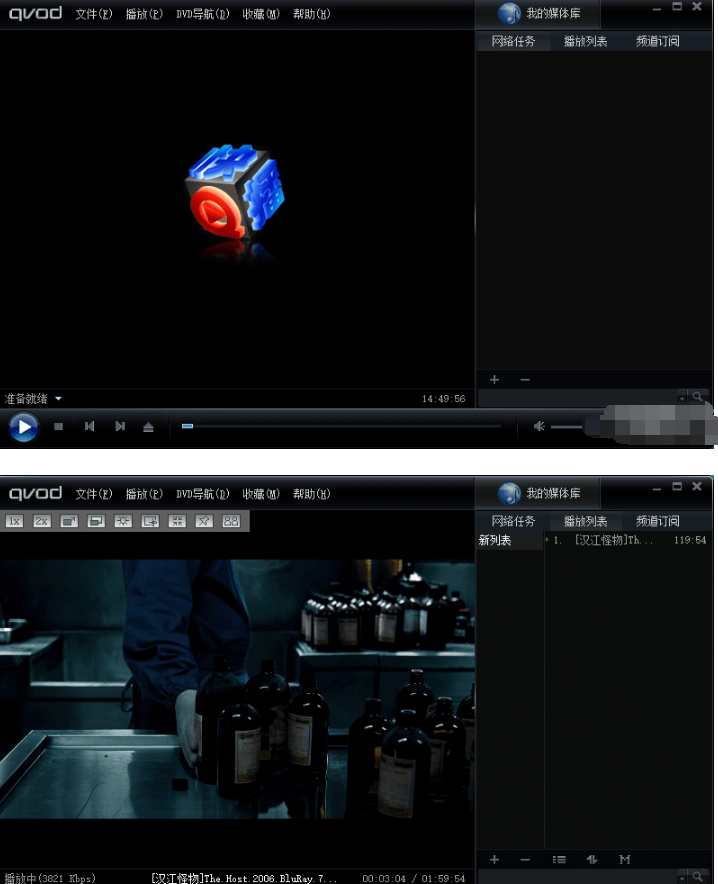Open 收藏(M) menu in bottom window
The width and height of the screenshot is (718, 884).
(261, 494)
